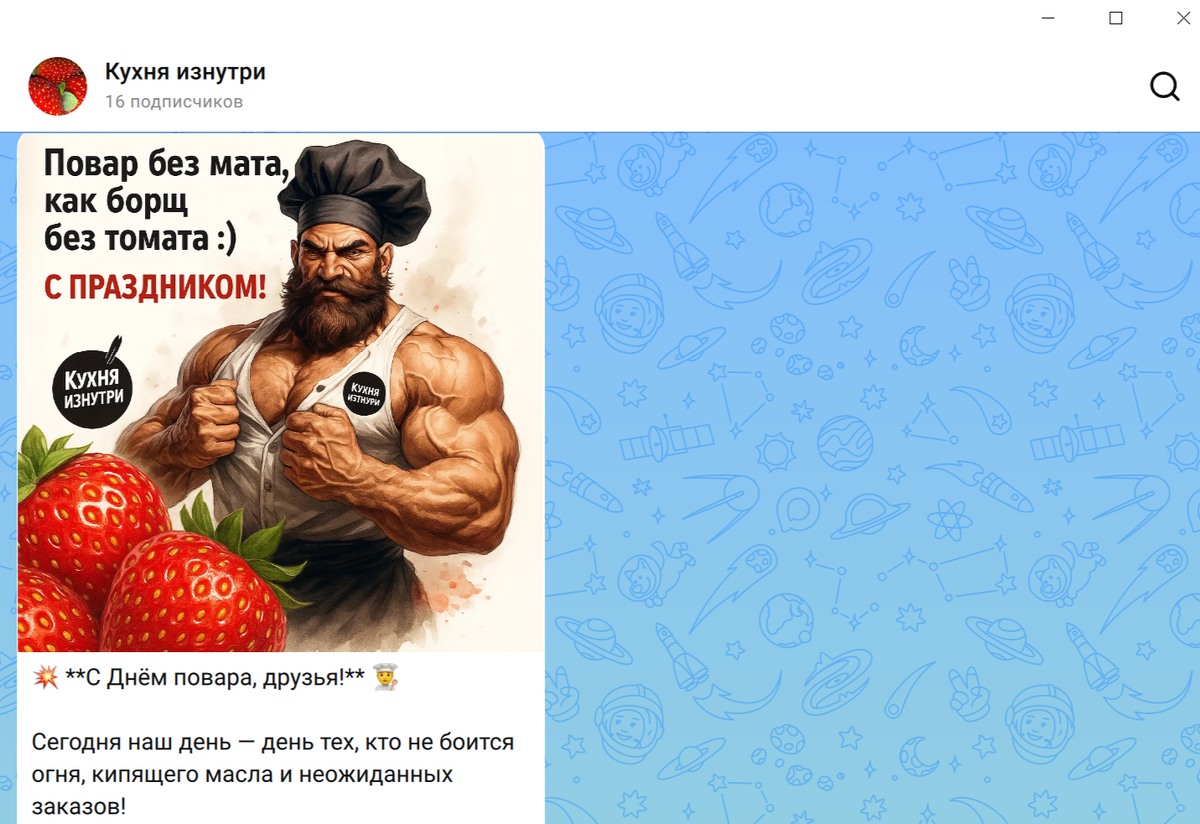
Task: Open the muscular chef post image
Action: click(281, 392)
